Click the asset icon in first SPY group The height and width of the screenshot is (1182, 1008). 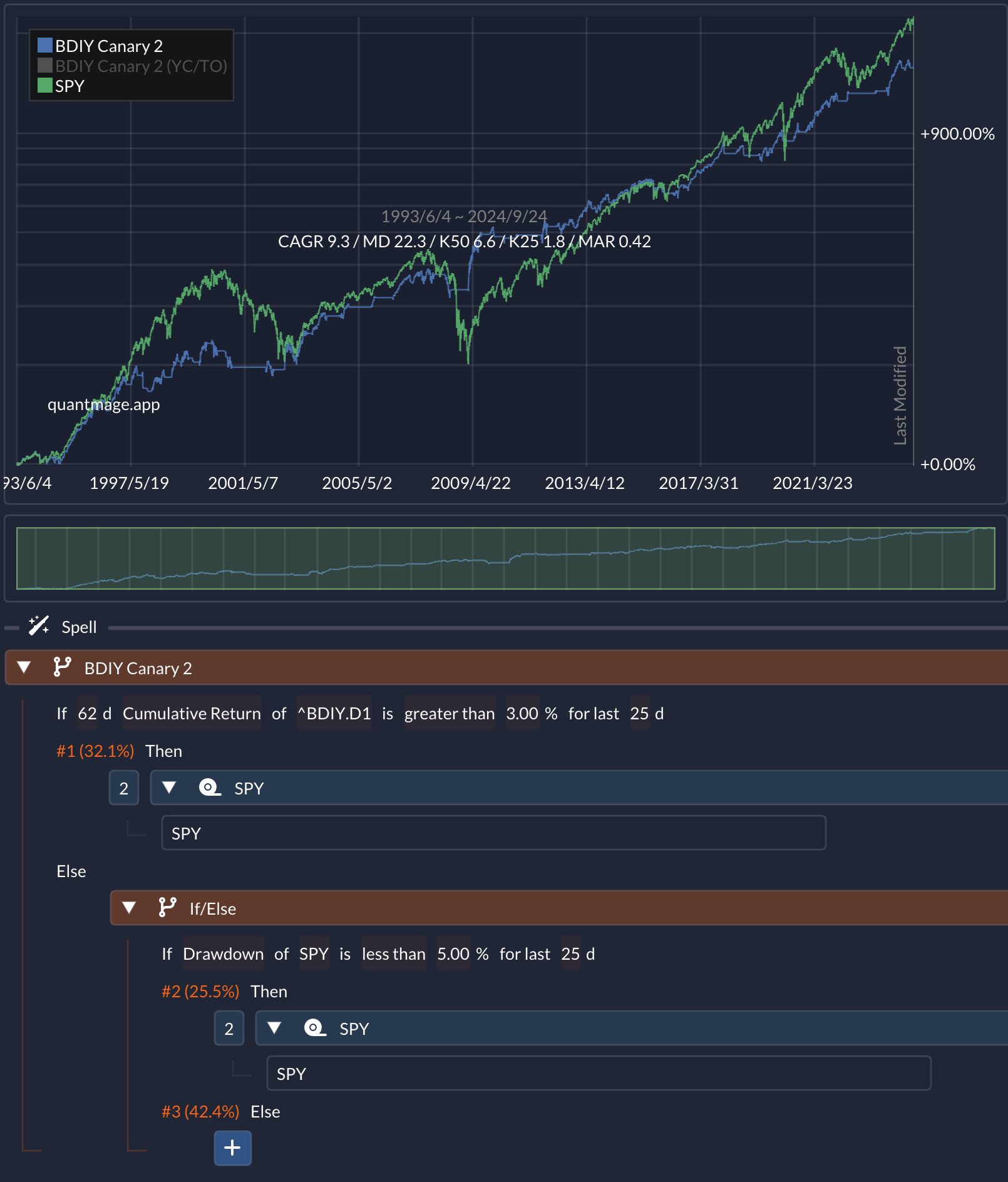tap(210, 788)
